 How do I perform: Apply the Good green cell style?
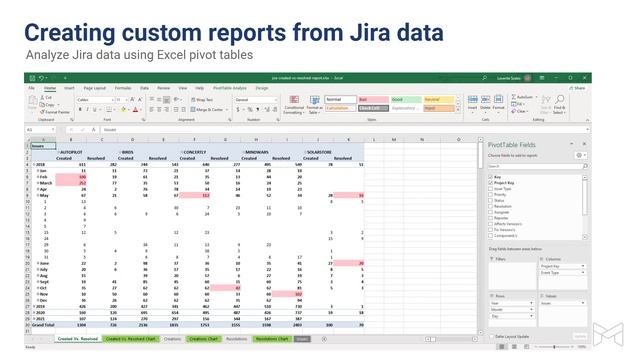click(x=406, y=100)
